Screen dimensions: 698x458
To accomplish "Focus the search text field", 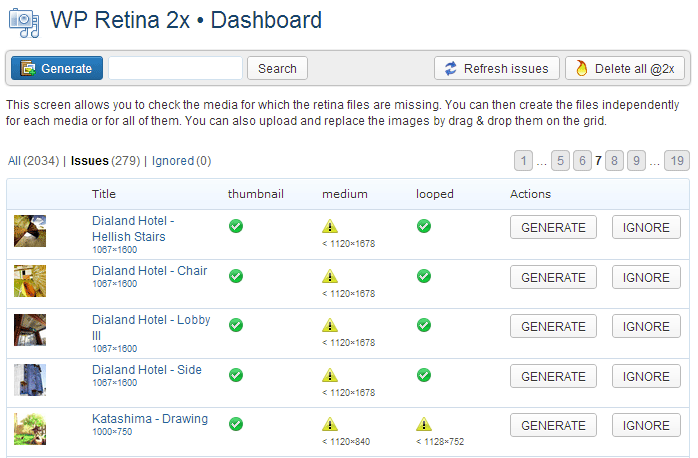I will coord(175,68).
